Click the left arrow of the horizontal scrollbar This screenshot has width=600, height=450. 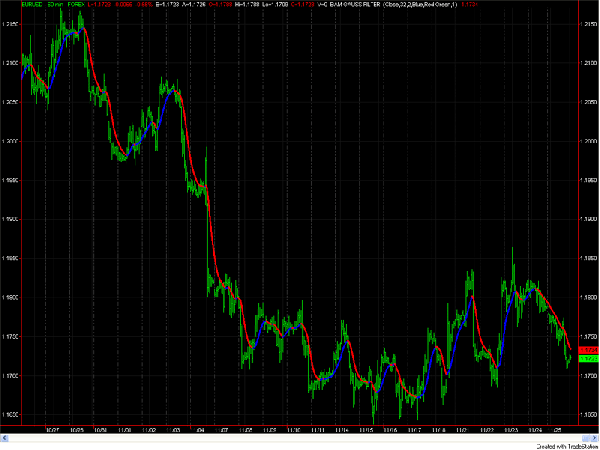[x=3, y=438]
